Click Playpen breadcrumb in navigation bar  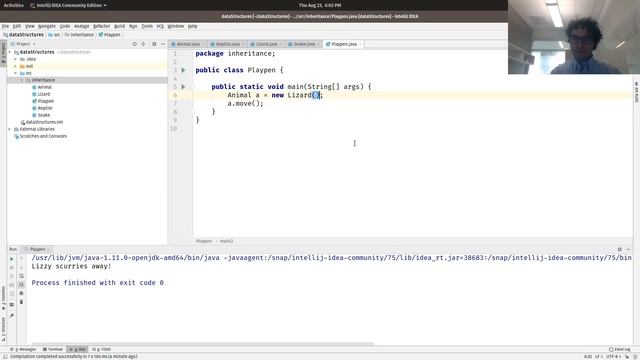coord(109,35)
